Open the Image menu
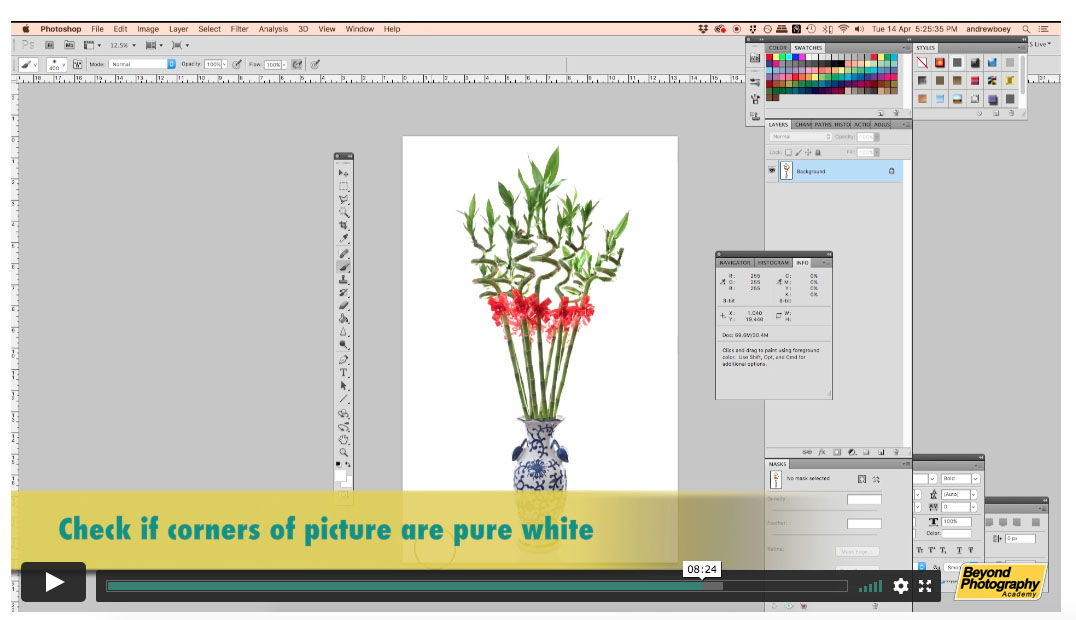 click(148, 29)
